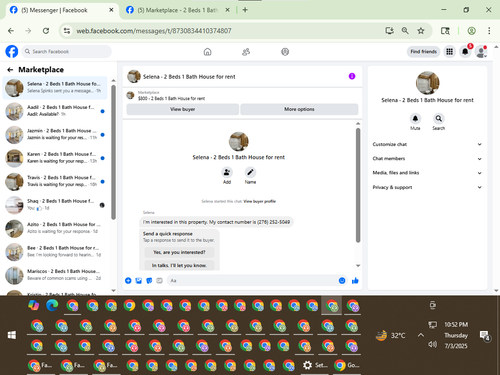Click Chrome zoom magnifier icon
The width and height of the screenshot is (500, 375).
405,31
